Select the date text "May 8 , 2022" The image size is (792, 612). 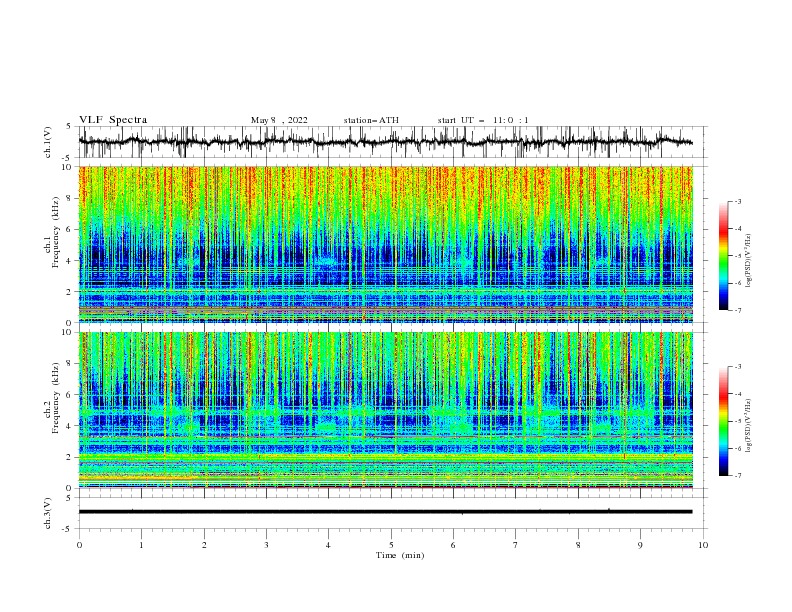click(279, 120)
